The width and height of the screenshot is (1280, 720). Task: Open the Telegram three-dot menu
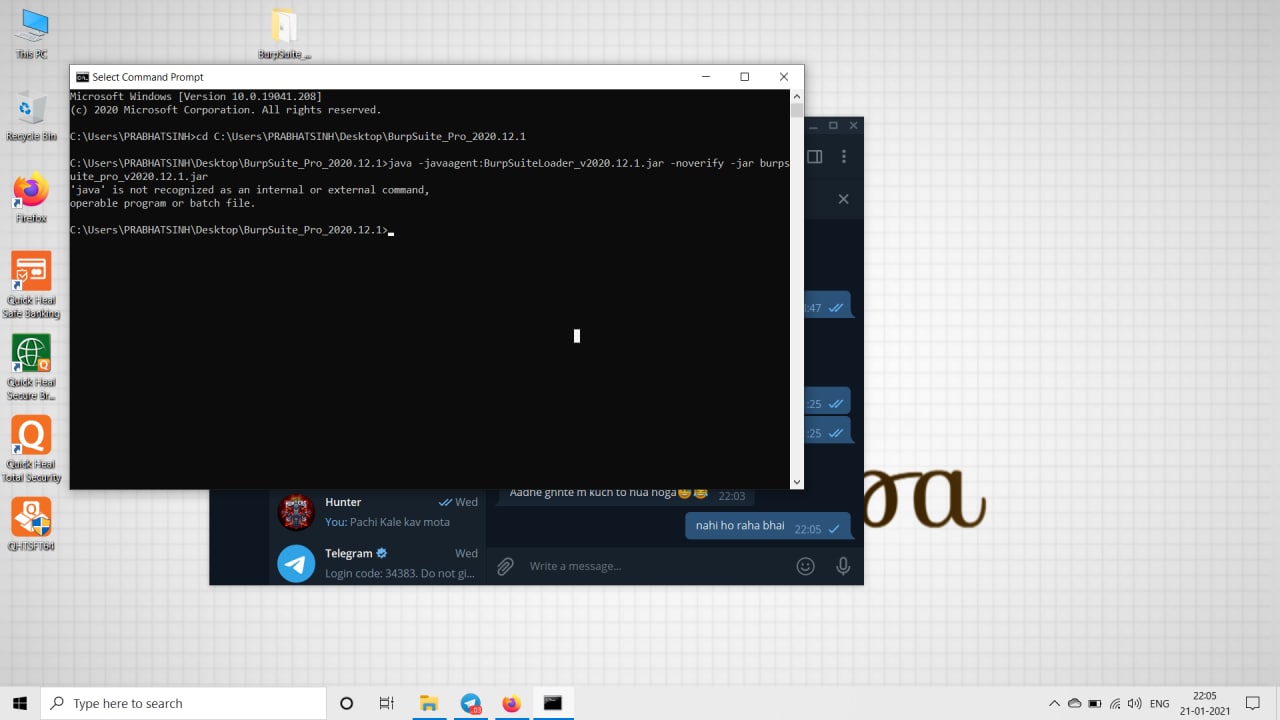844,157
